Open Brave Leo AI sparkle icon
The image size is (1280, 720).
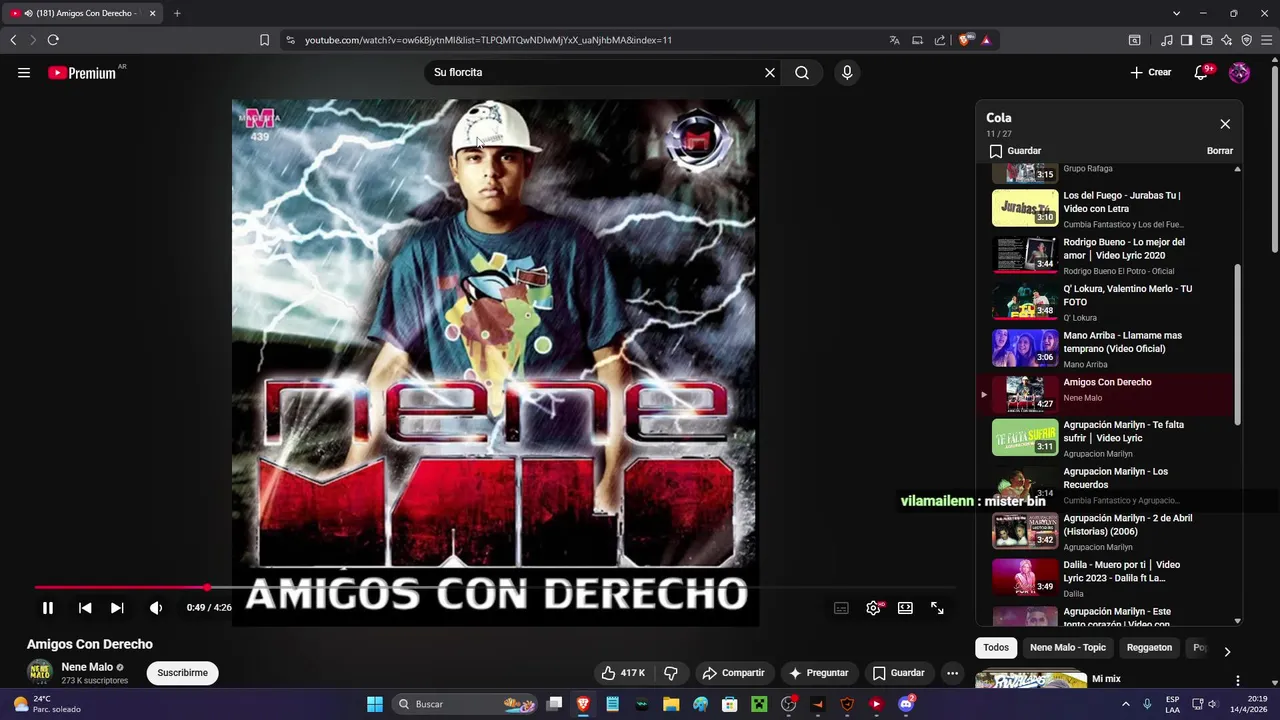pyautogui.click(x=1226, y=40)
